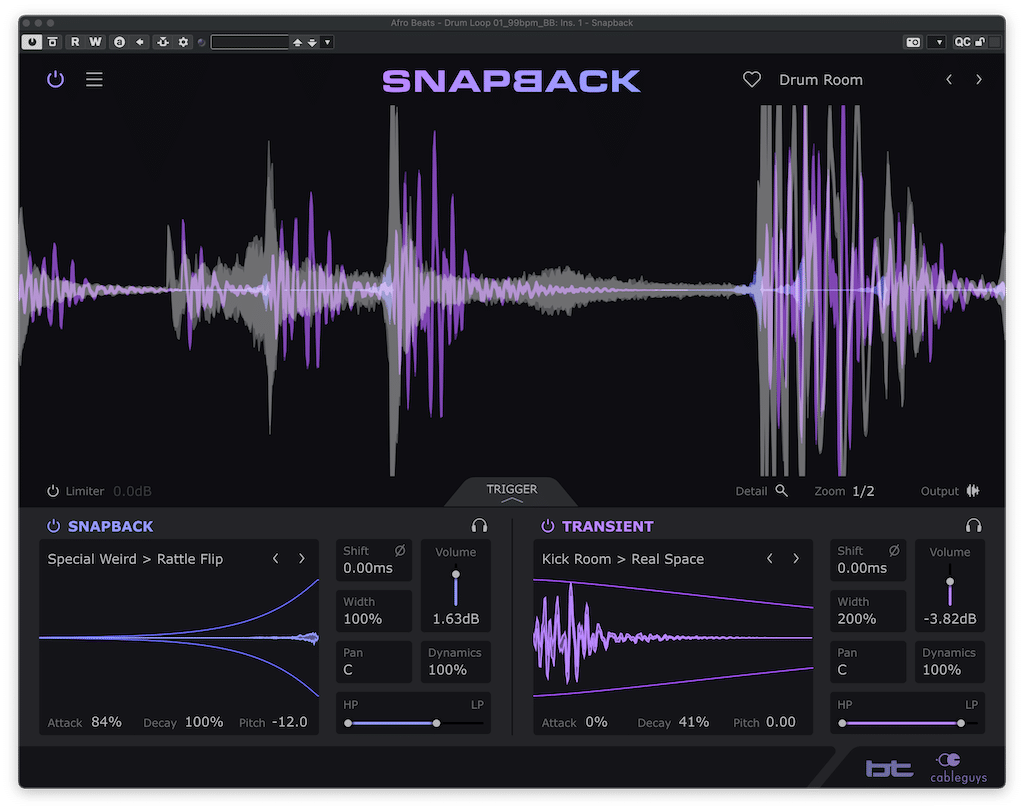The width and height of the screenshot is (1024, 810).
Task: Click the Snapback HP filter handle
Action: [x=348, y=723]
